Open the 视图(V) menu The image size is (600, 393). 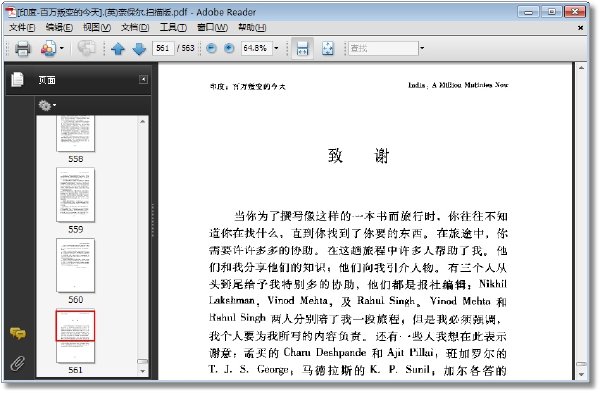click(97, 28)
